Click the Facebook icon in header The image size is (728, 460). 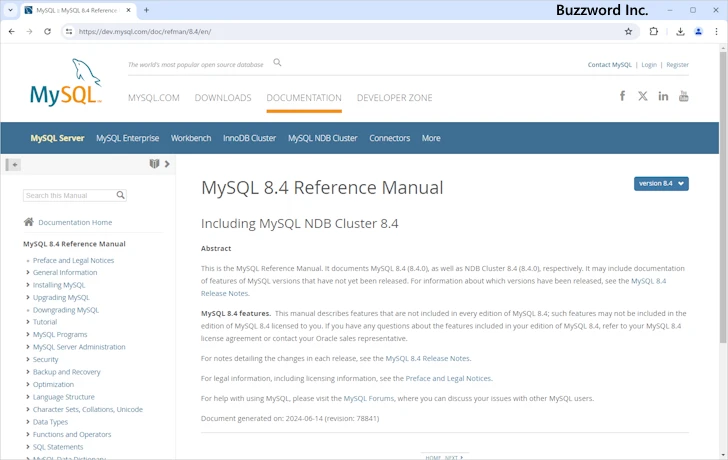pos(622,96)
